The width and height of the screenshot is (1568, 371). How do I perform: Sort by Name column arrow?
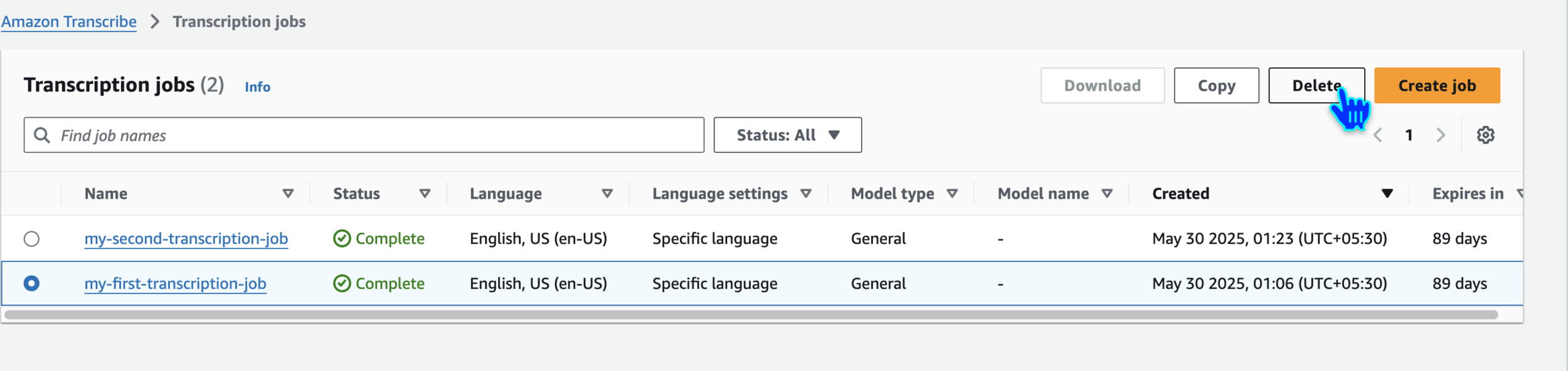(288, 194)
